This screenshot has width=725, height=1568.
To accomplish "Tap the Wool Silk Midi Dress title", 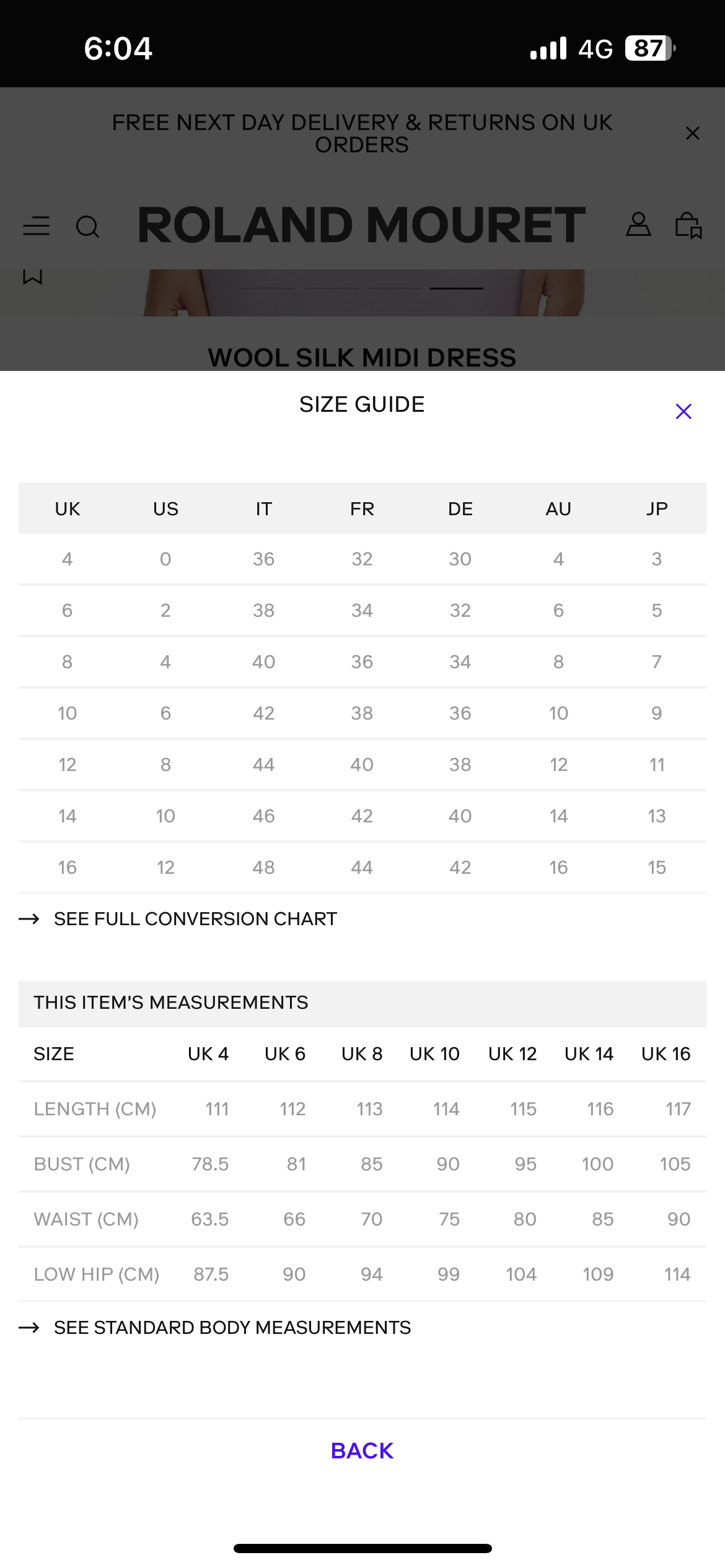I will (362, 357).
